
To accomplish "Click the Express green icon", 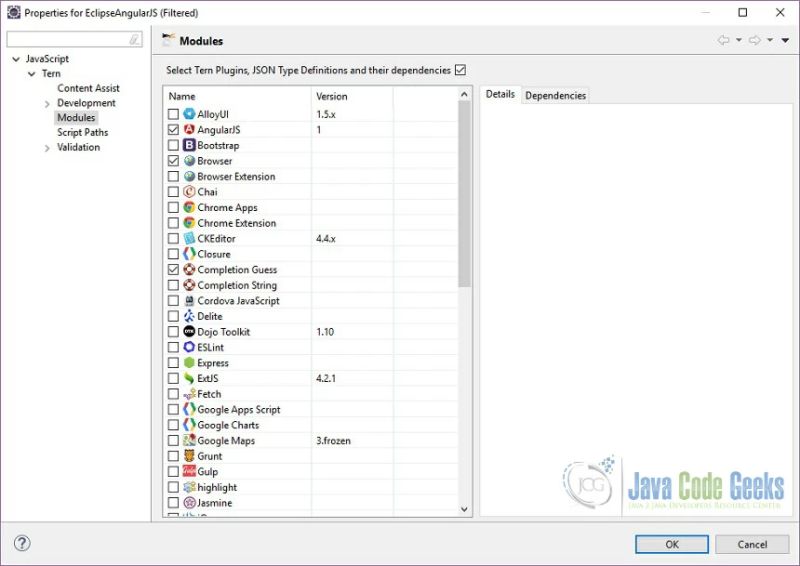I will tap(189, 363).
